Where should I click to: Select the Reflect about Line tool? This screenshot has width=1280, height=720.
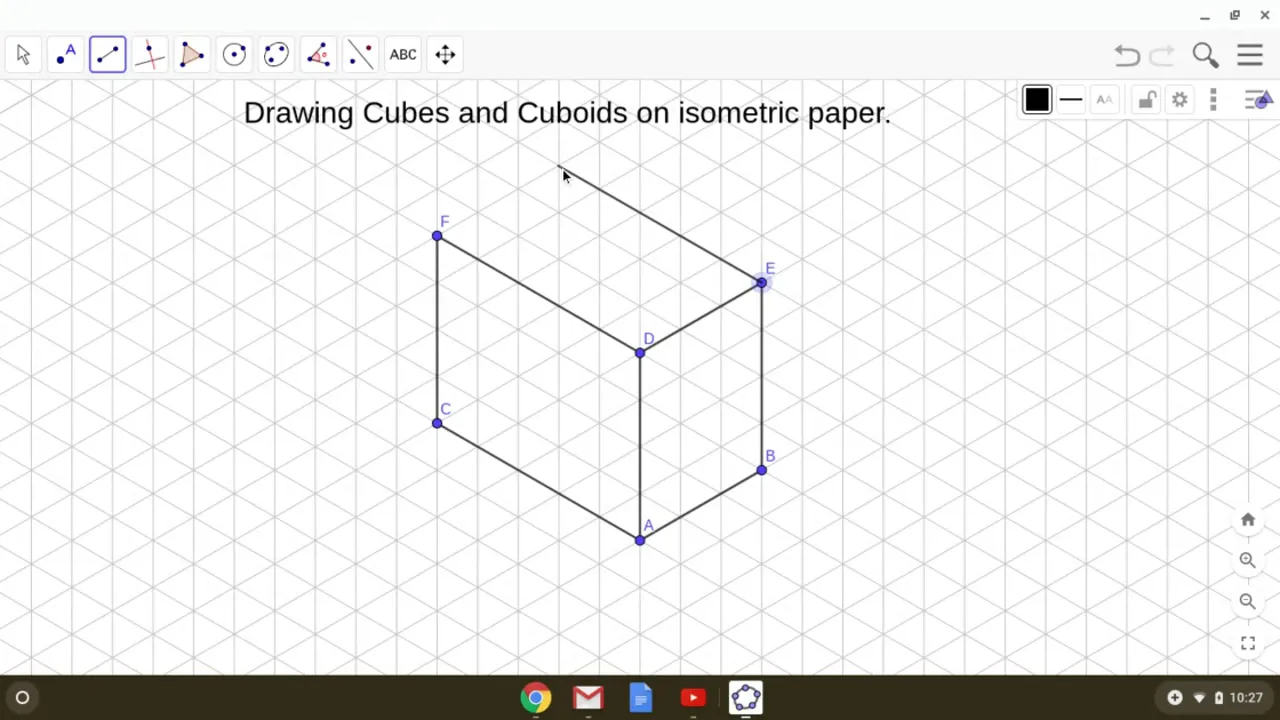(361, 55)
